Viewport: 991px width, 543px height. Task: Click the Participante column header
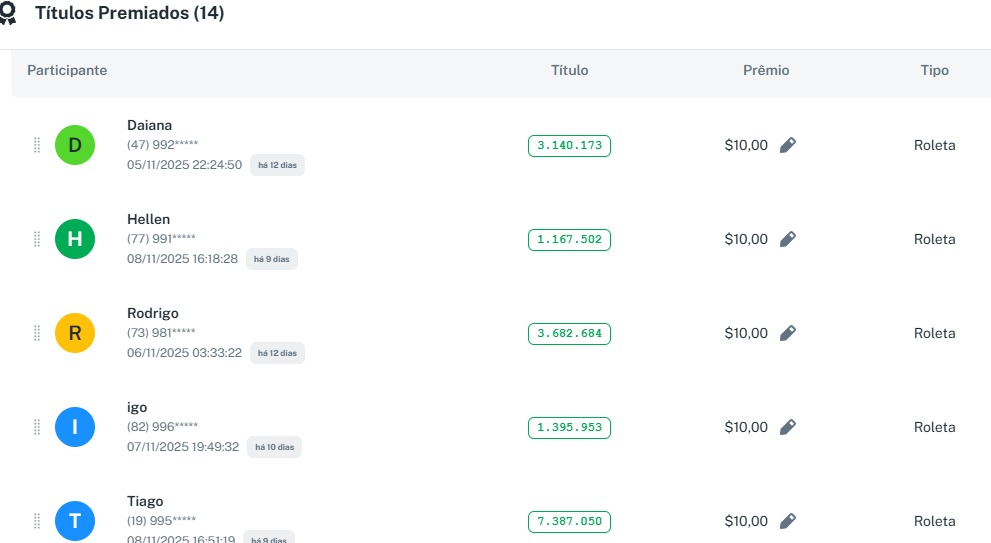coord(67,71)
